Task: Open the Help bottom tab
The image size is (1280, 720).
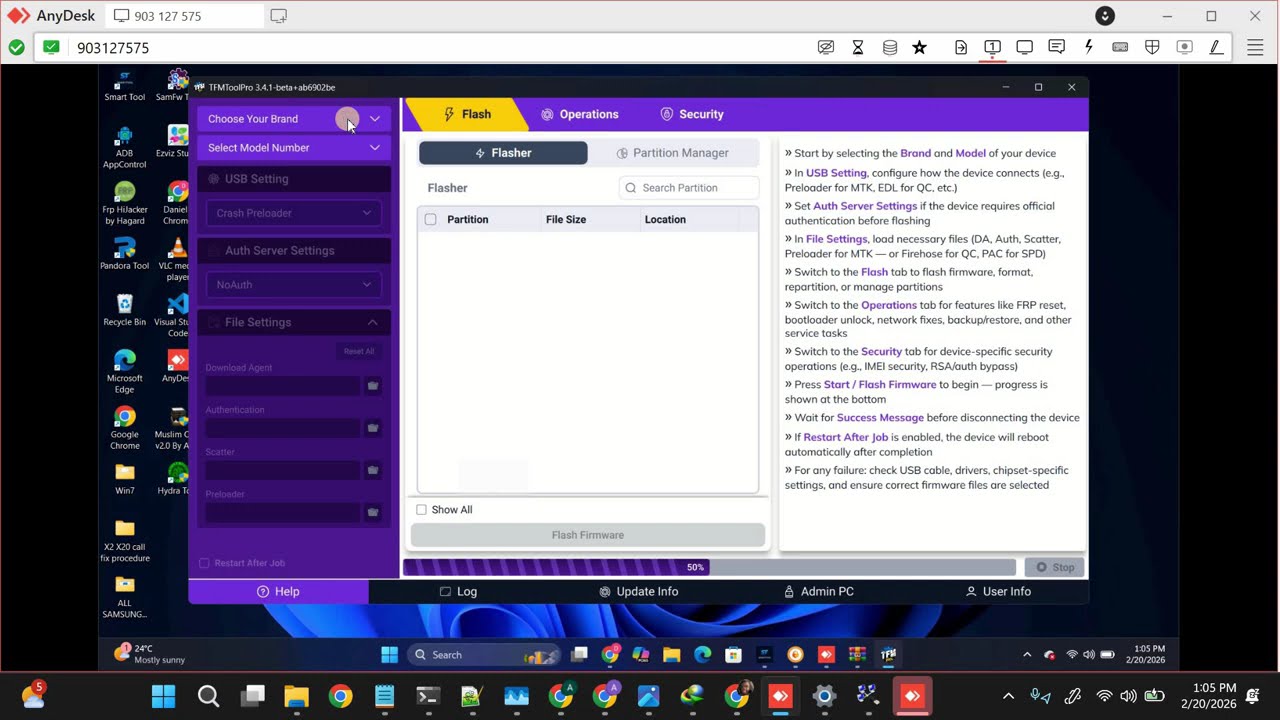Action: (x=278, y=592)
